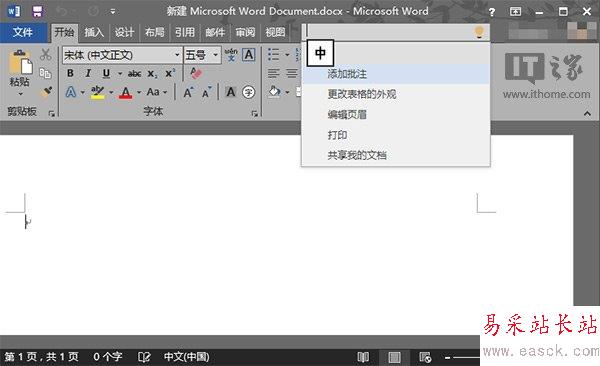The width and height of the screenshot is (600, 366).
Task: Choose 共享我的文档 from suggestions
Action: [396, 155]
